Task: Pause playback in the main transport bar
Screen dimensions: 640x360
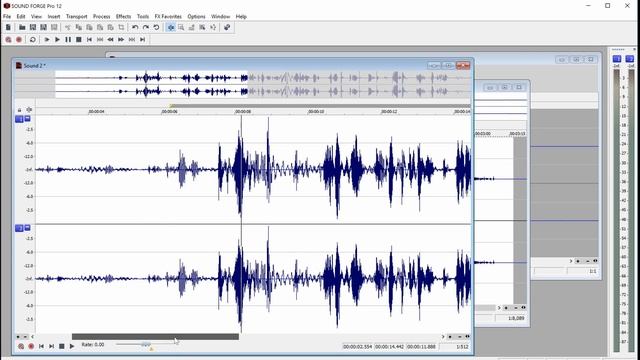Action: click(68, 40)
